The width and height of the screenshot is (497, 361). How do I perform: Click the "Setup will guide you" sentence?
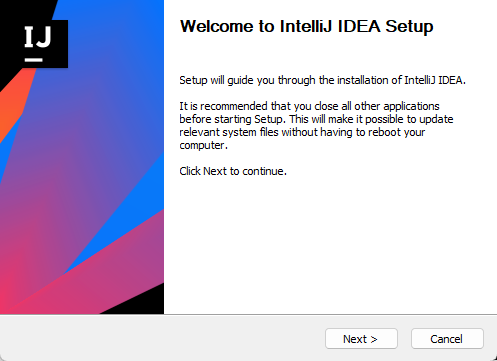point(322,80)
